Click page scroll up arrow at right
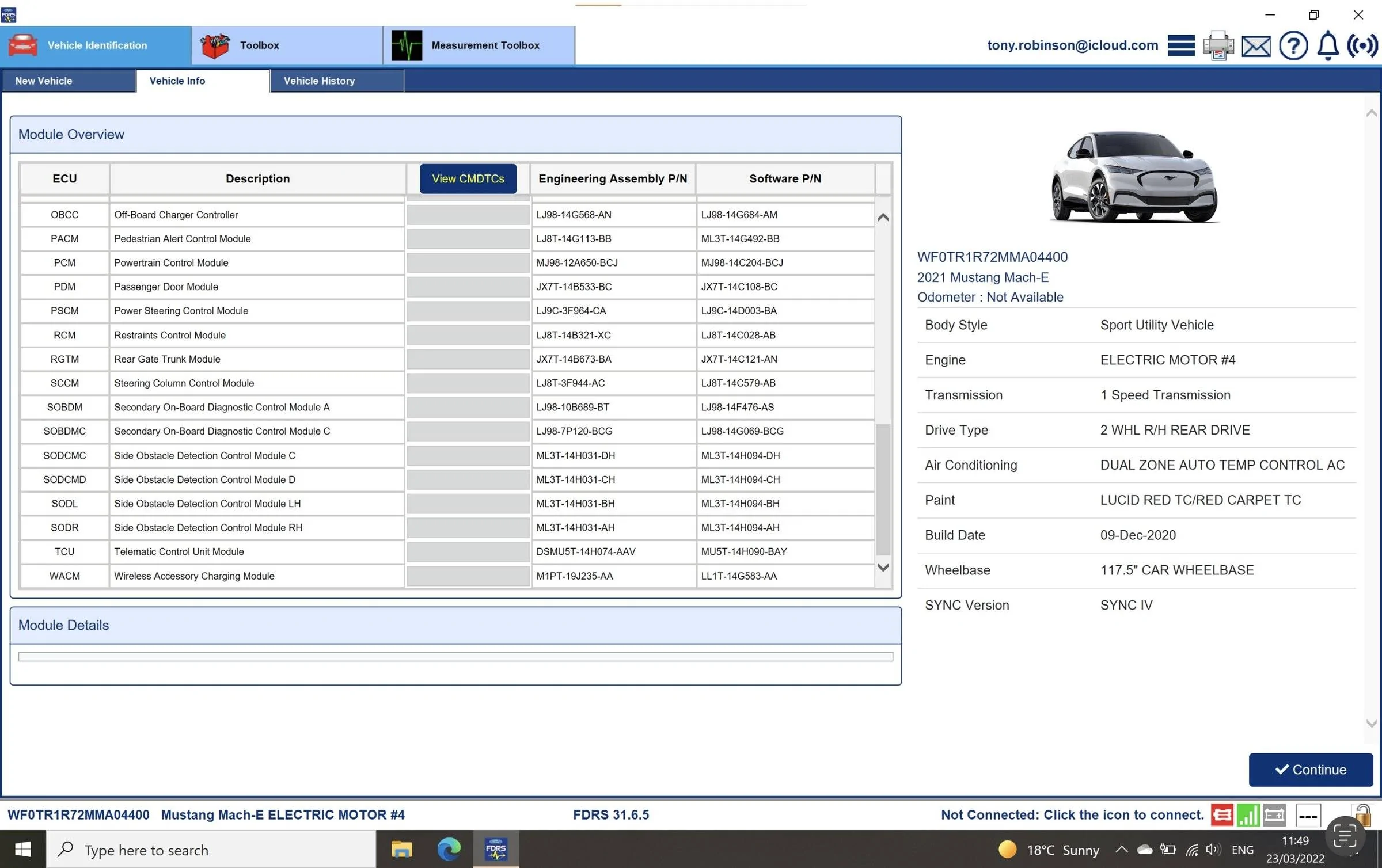Image resolution: width=1382 pixels, height=868 pixels. pyautogui.click(x=1372, y=113)
